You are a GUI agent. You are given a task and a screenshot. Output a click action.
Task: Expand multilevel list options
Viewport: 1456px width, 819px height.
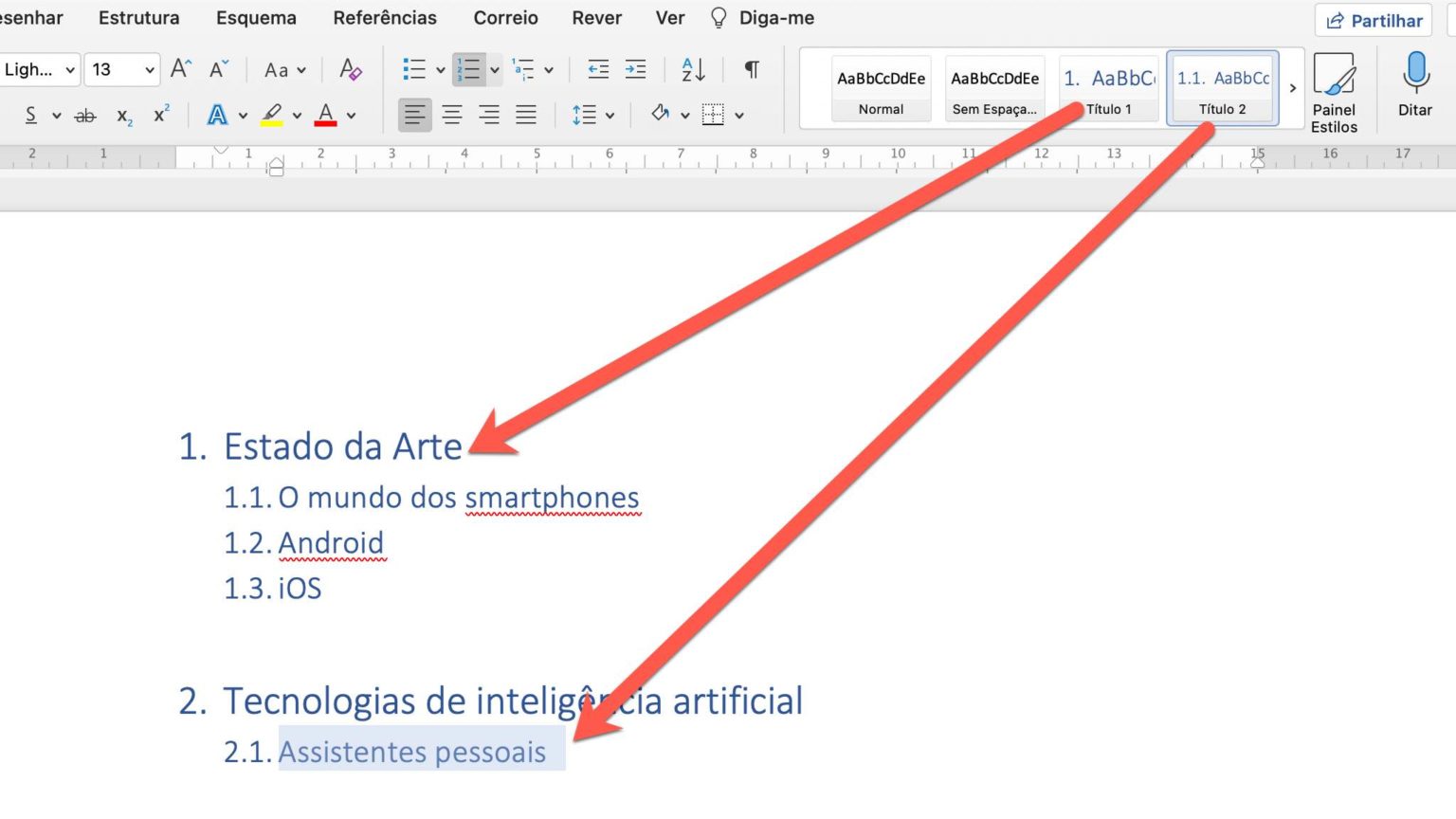coord(548,70)
